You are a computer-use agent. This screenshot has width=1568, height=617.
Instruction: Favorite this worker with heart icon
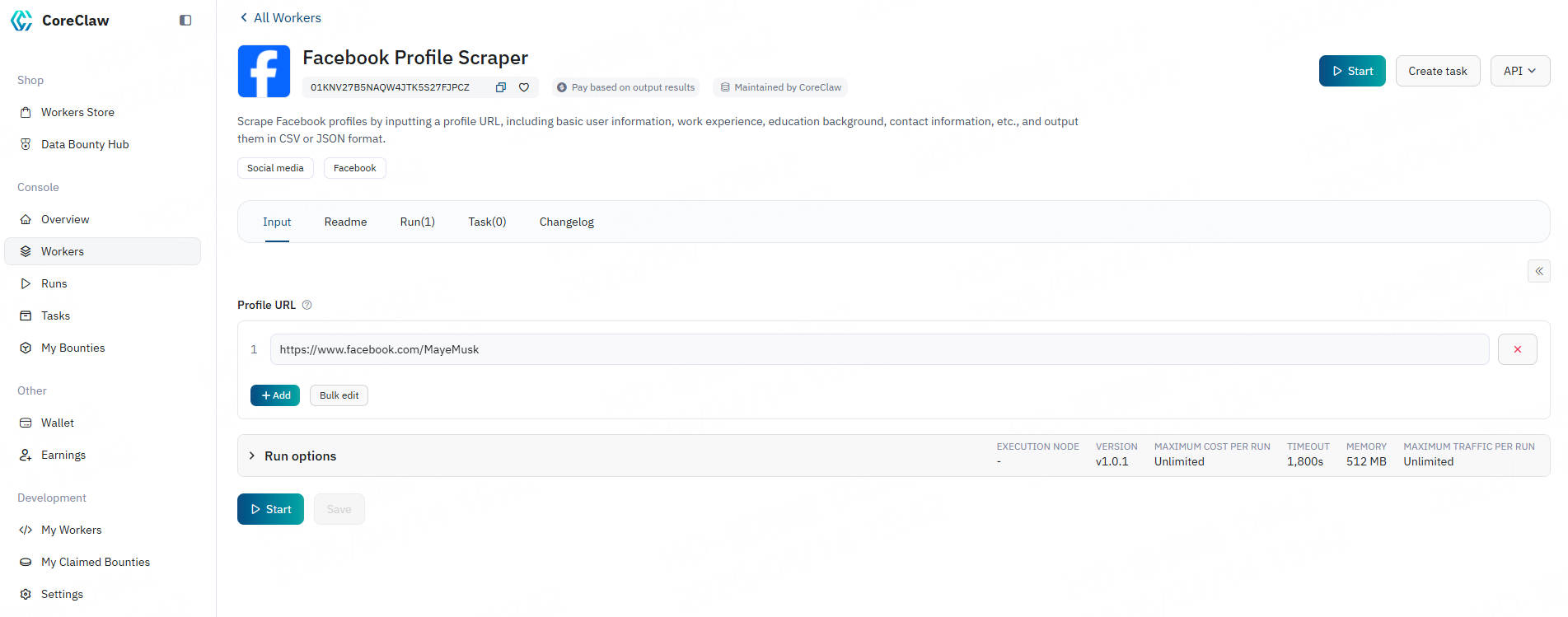(524, 87)
